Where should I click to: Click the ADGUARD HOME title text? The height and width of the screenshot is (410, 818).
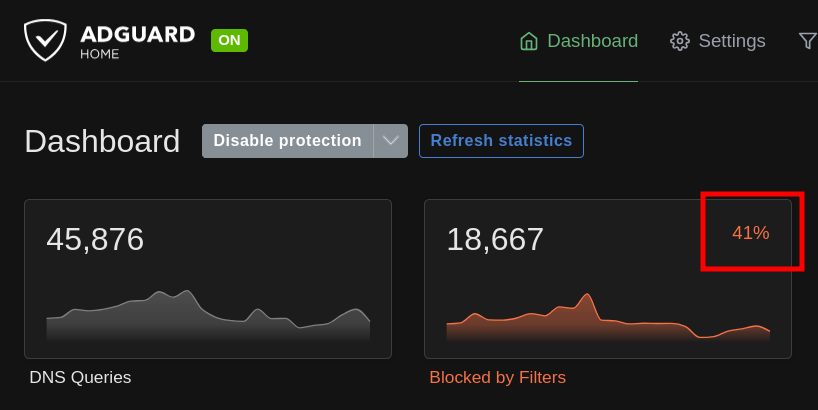click(x=138, y=41)
